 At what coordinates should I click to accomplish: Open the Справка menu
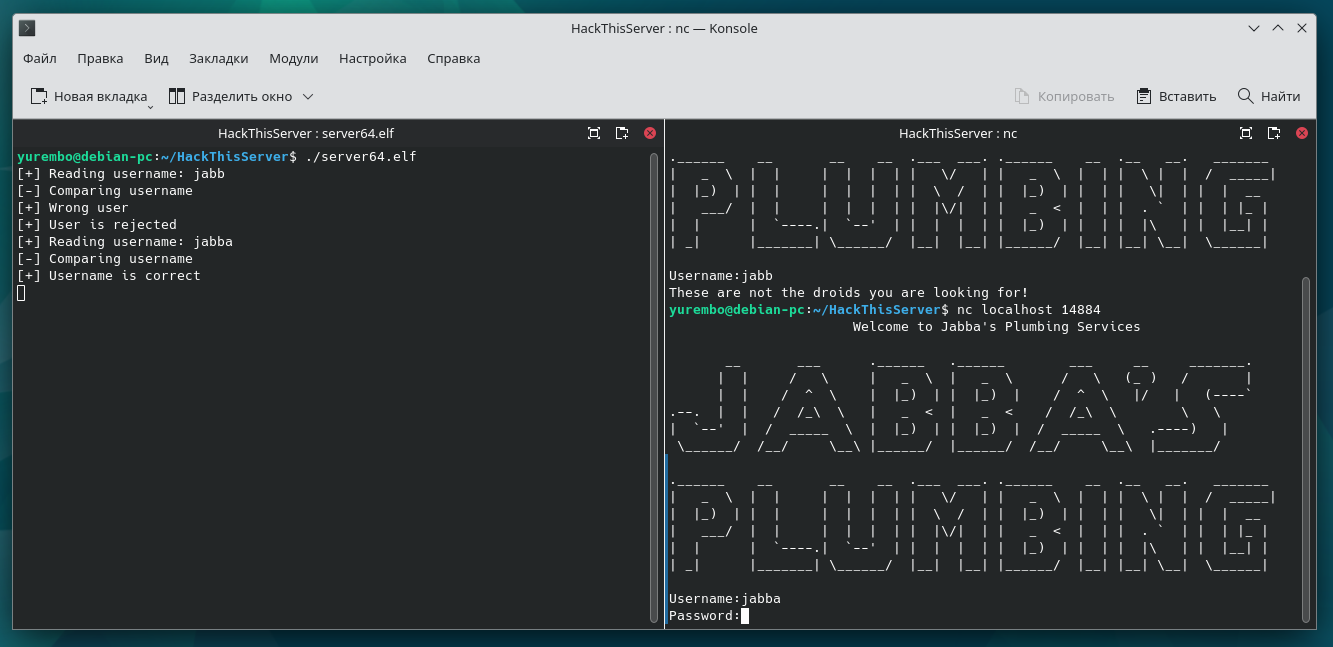pos(453,58)
